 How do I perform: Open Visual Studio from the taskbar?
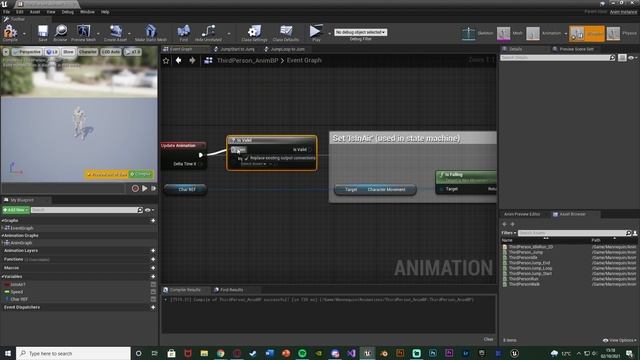tap(351, 353)
